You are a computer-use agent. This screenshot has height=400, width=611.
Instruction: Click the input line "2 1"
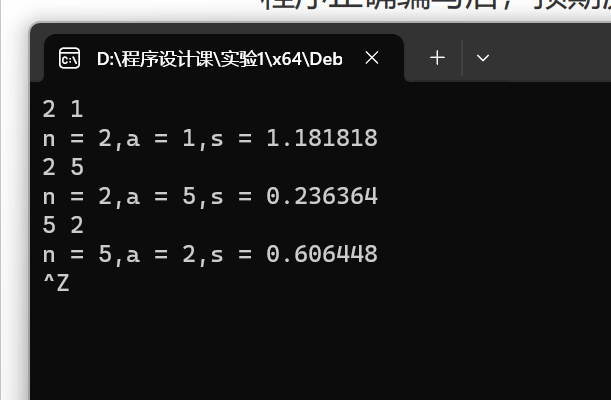tap(63, 109)
